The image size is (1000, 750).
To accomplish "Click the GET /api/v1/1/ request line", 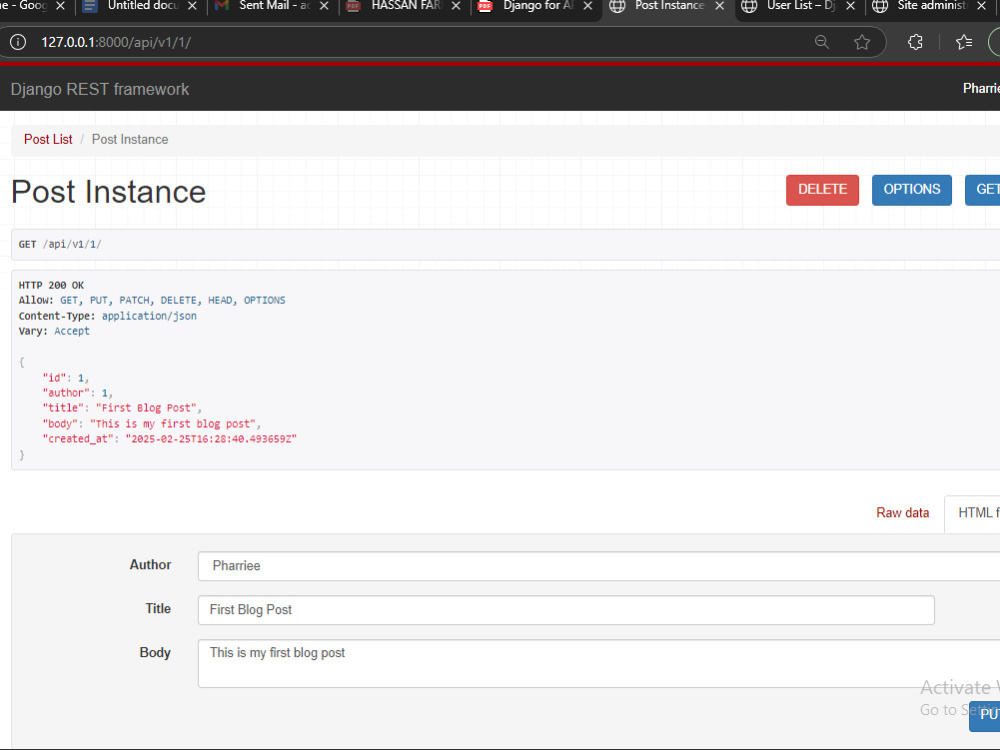I will pyautogui.click(x=60, y=244).
